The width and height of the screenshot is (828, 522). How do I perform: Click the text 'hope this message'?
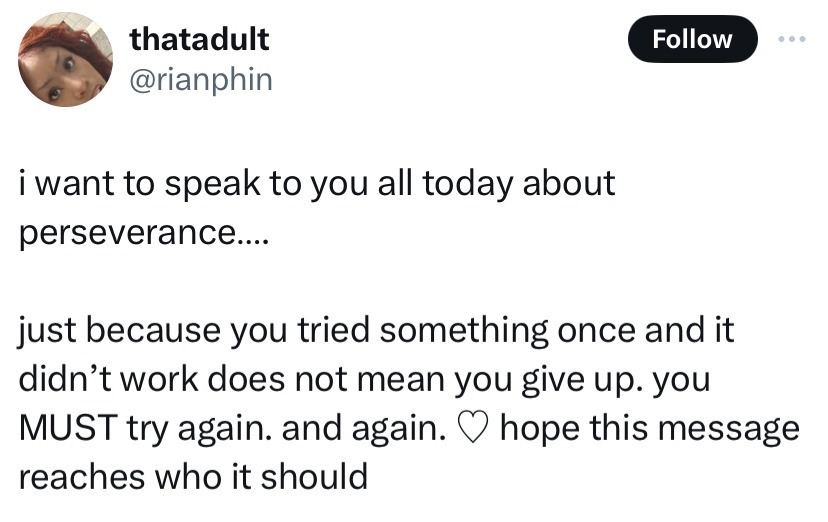tap(650, 429)
